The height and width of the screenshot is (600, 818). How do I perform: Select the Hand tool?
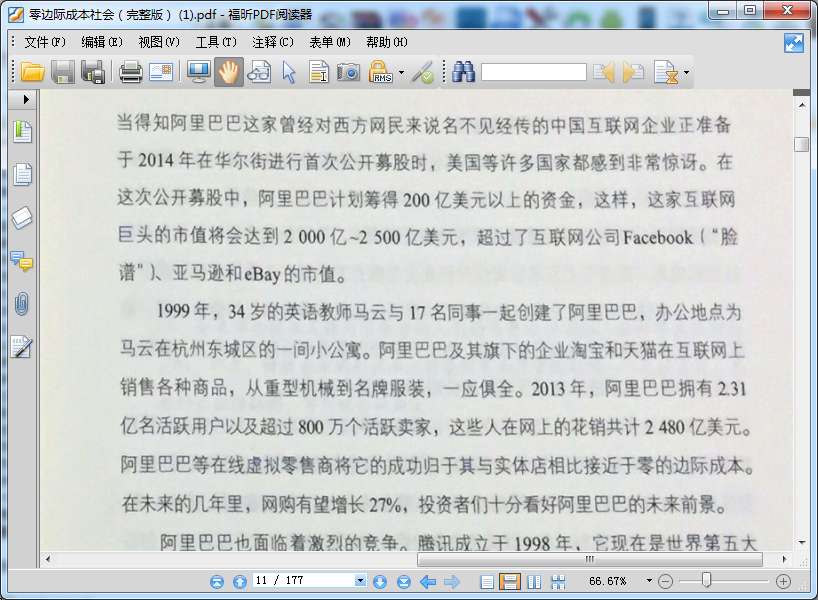228,72
